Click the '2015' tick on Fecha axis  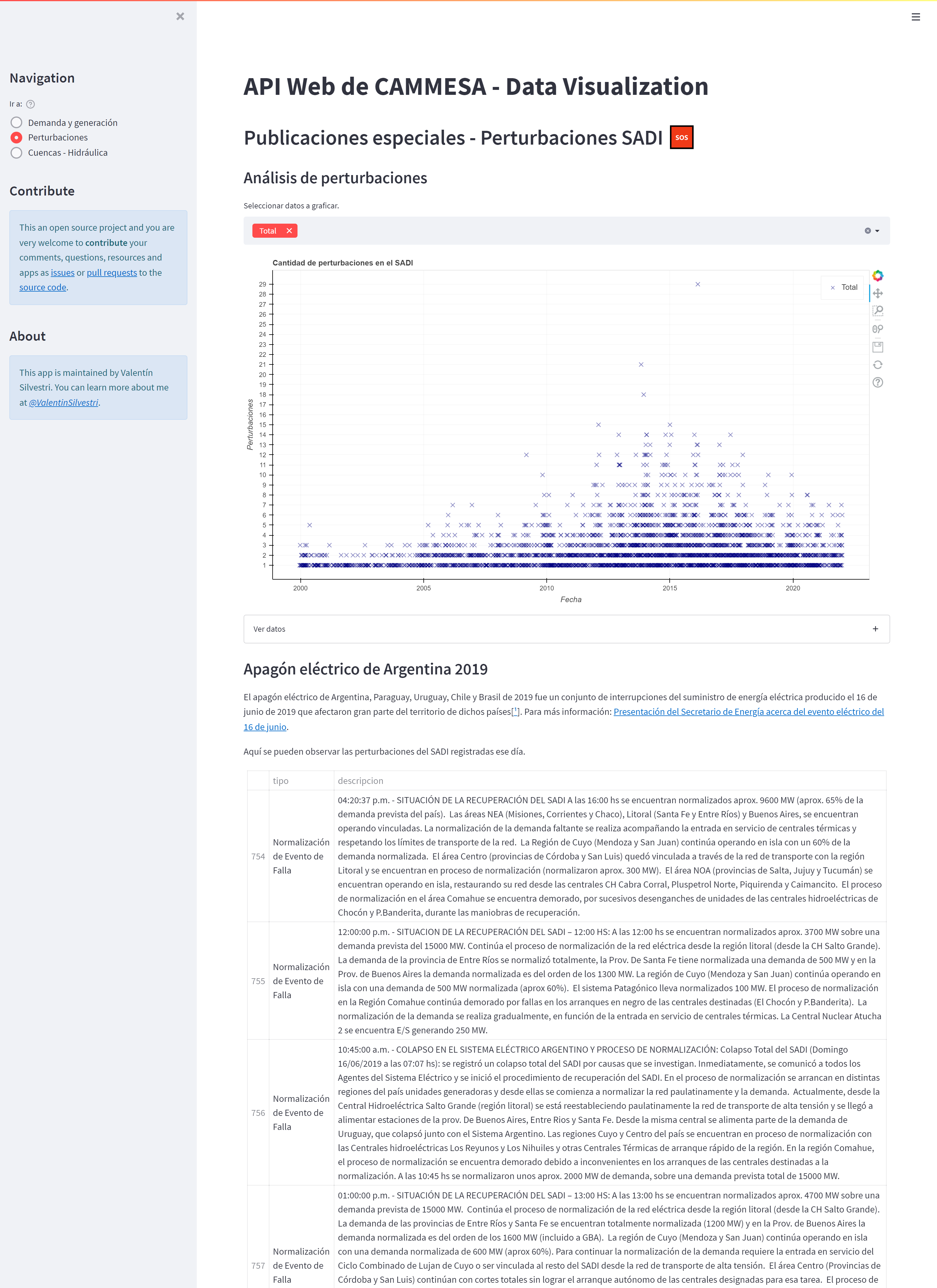click(x=669, y=588)
